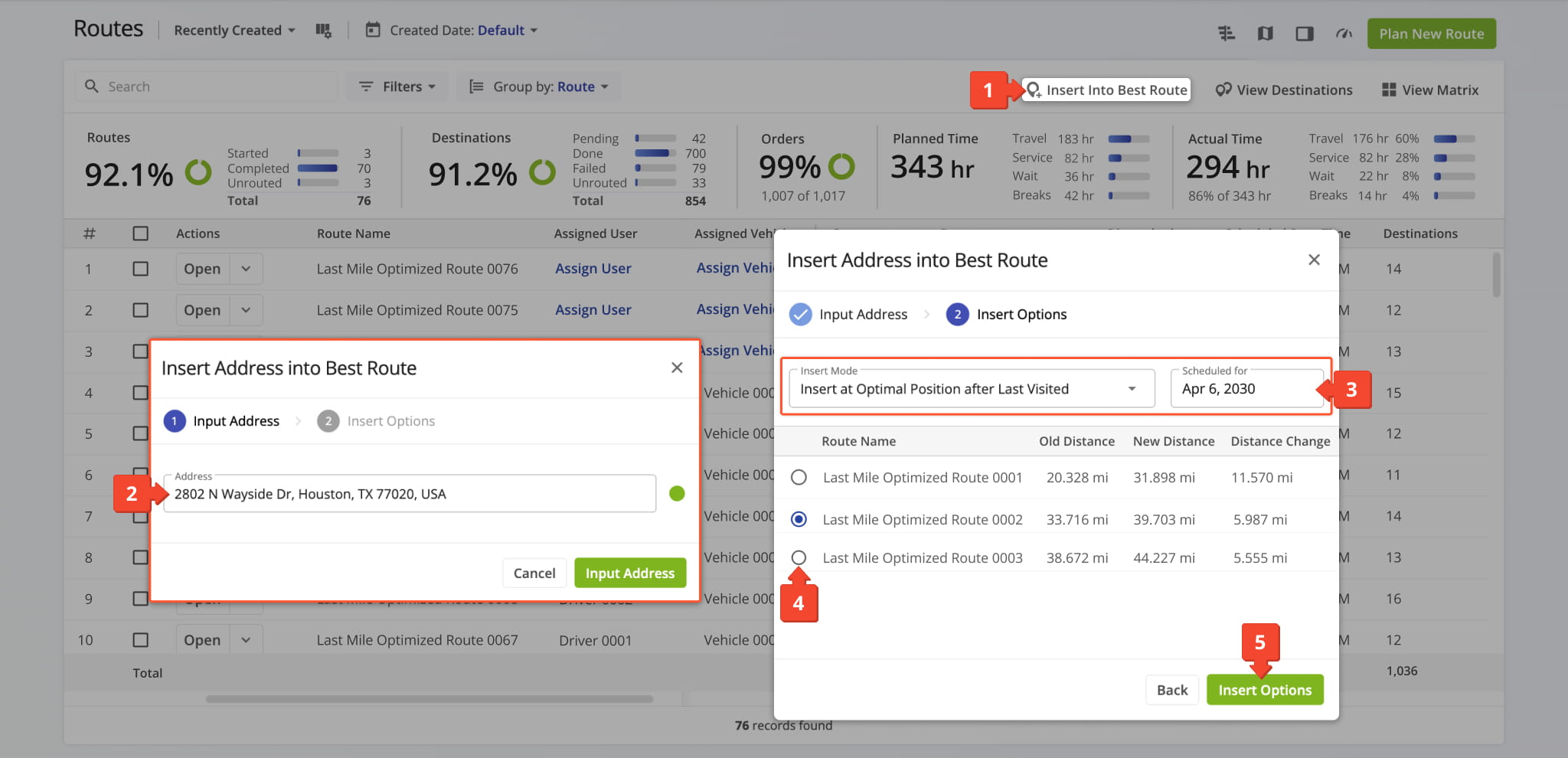Open the Insert Mode dropdown
Image resolution: width=1568 pixels, height=758 pixels.
971,388
